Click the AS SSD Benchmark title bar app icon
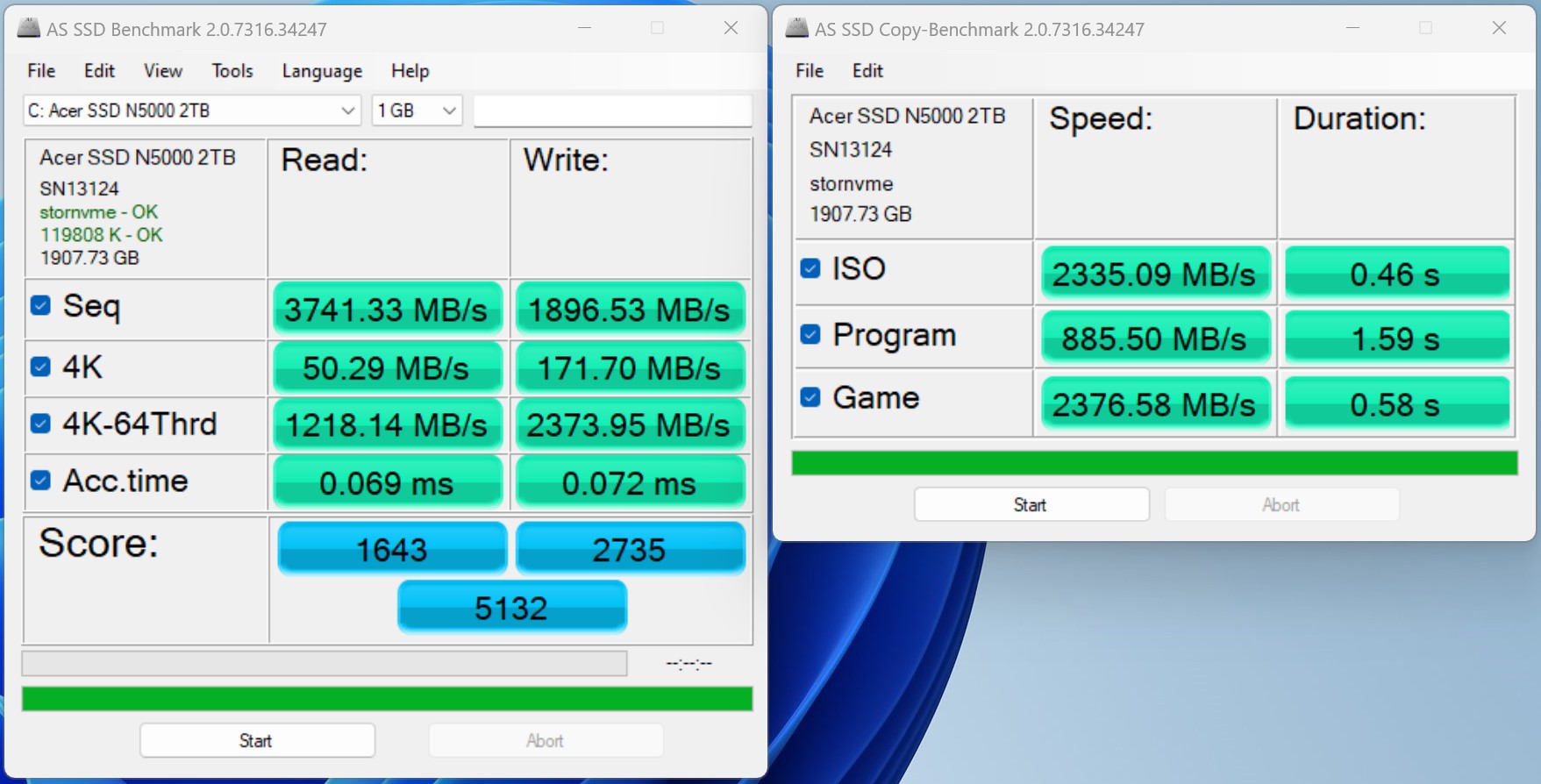Image resolution: width=1541 pixels, height=784 pixels. coord(29,28)
